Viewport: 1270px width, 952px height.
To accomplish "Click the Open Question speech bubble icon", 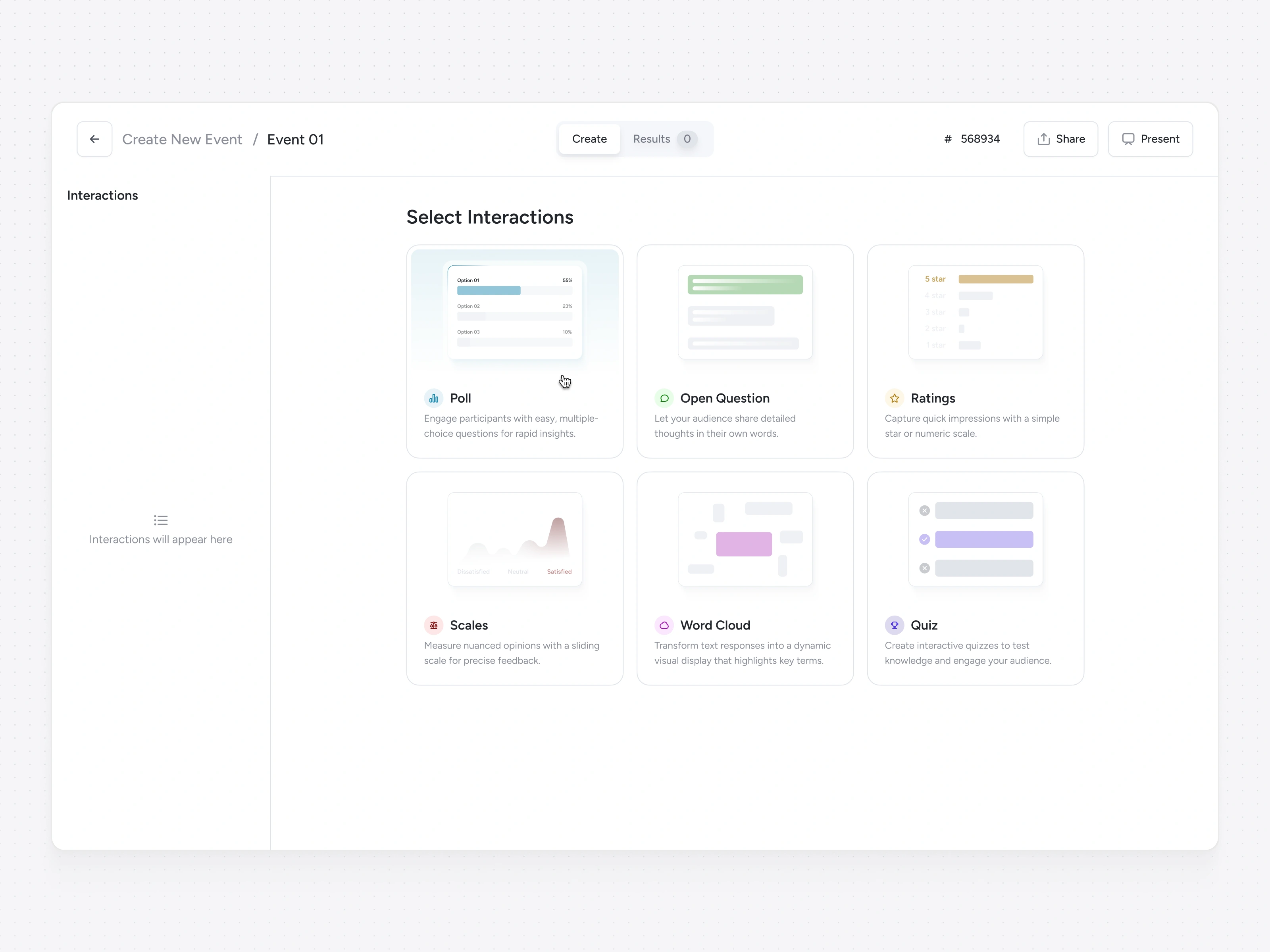I will 664,398.
